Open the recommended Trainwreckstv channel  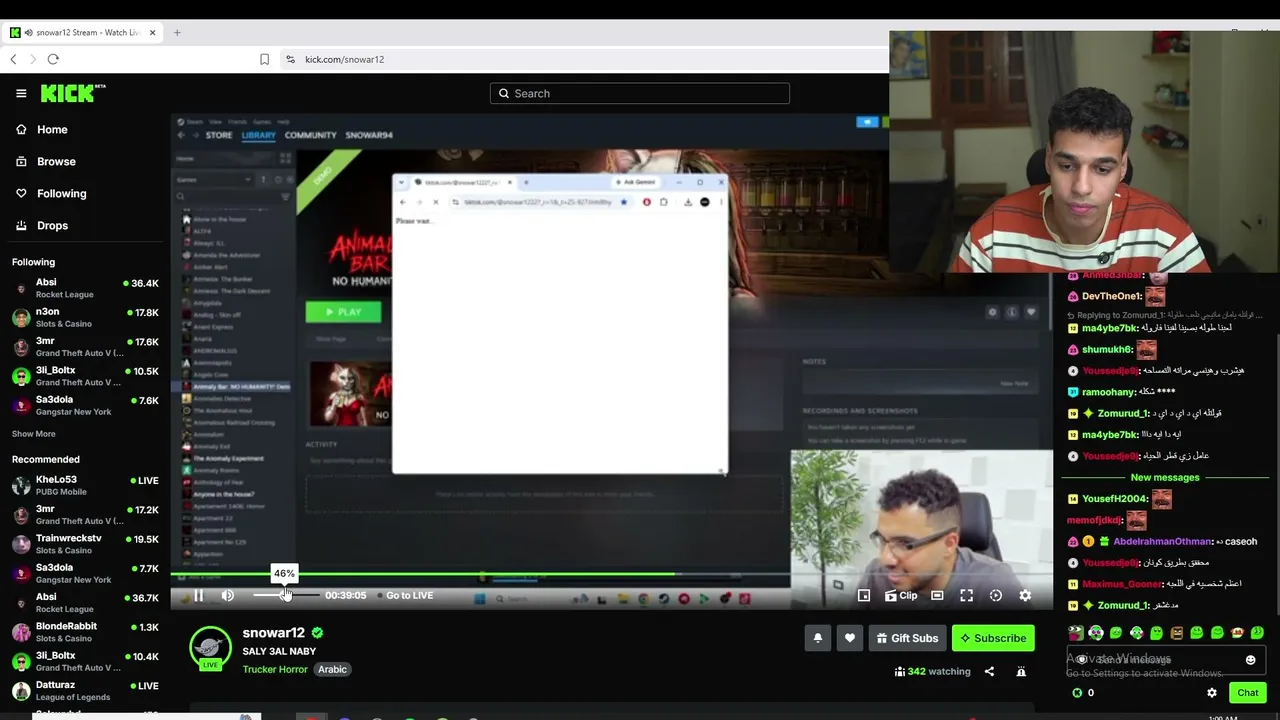point(85,544)
